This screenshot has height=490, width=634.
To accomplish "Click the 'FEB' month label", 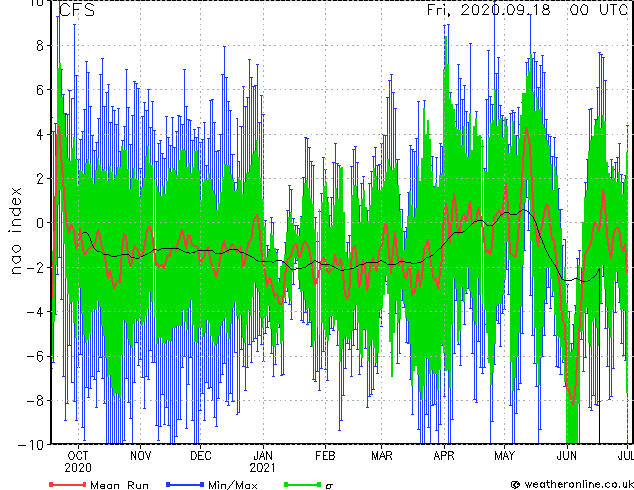I will tap(325, 456).
